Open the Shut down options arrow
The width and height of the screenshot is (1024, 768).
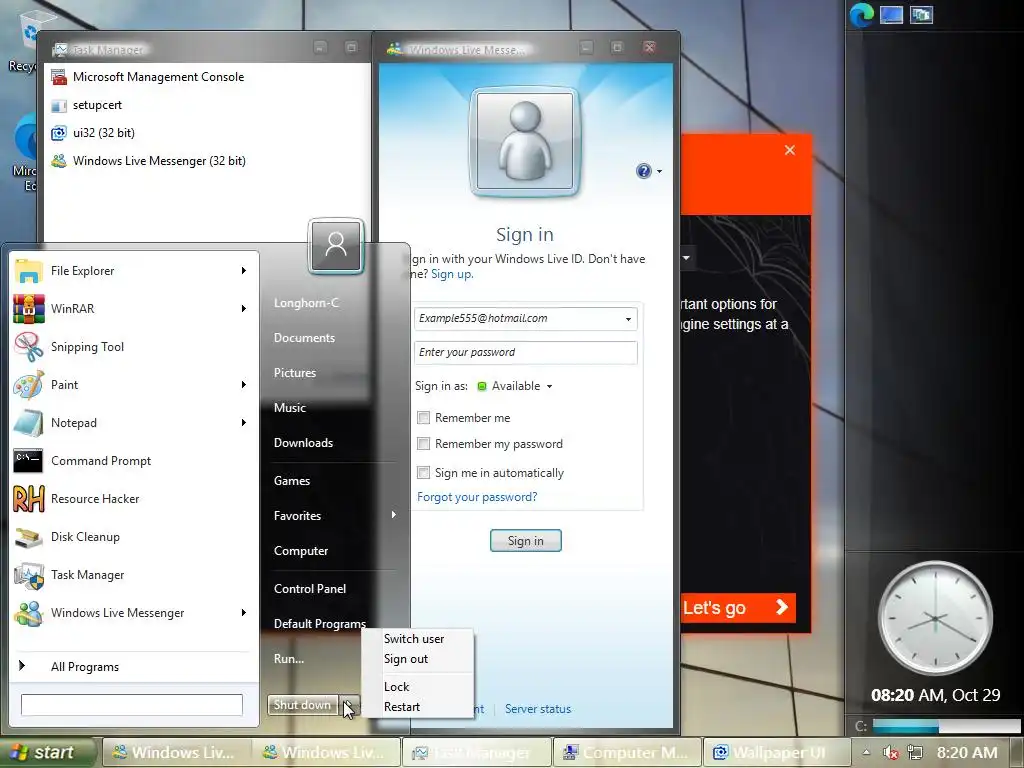tap(349, 705)
